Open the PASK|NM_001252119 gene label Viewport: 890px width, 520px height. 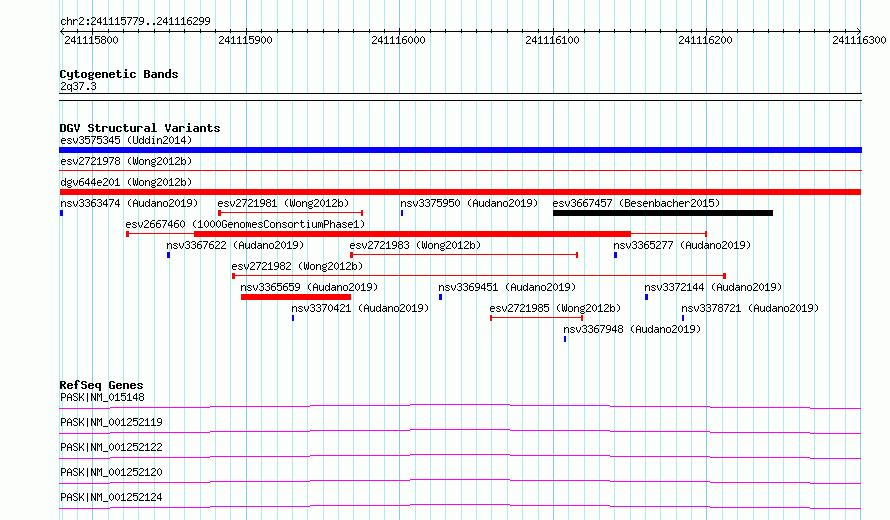coord(111,422)
